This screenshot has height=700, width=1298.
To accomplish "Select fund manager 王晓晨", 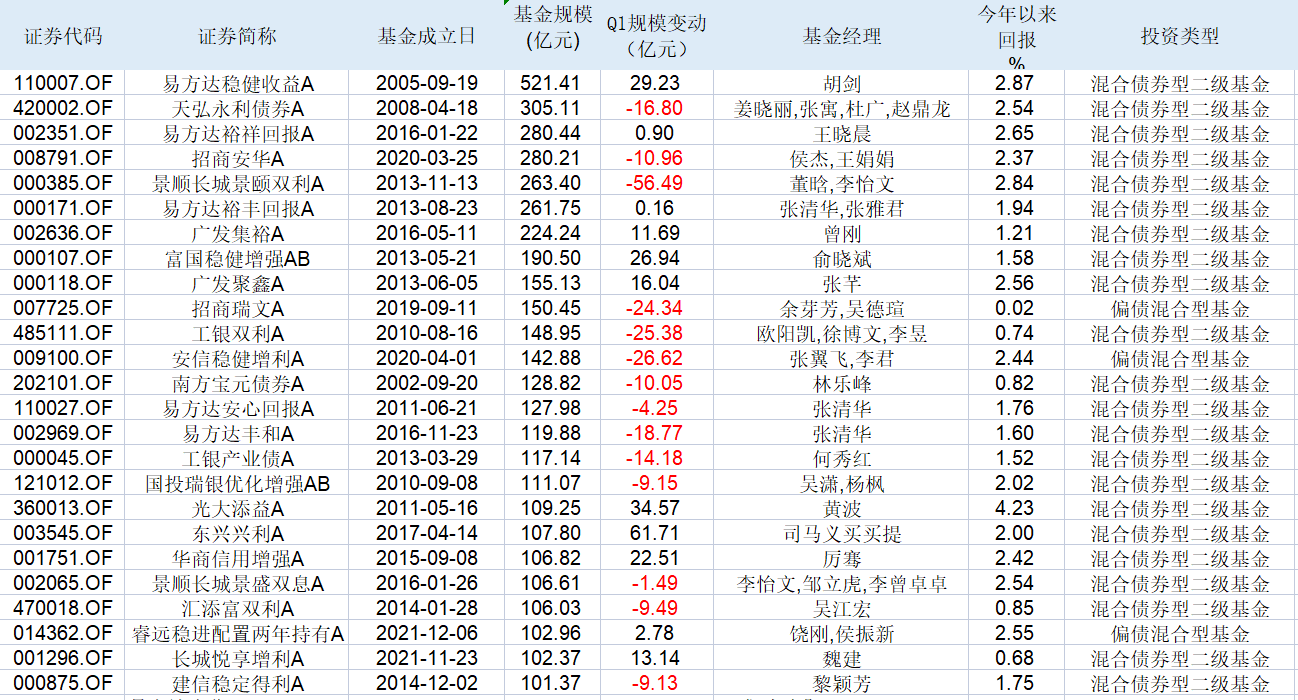I will pyautogui.click(x=842, y=134).
